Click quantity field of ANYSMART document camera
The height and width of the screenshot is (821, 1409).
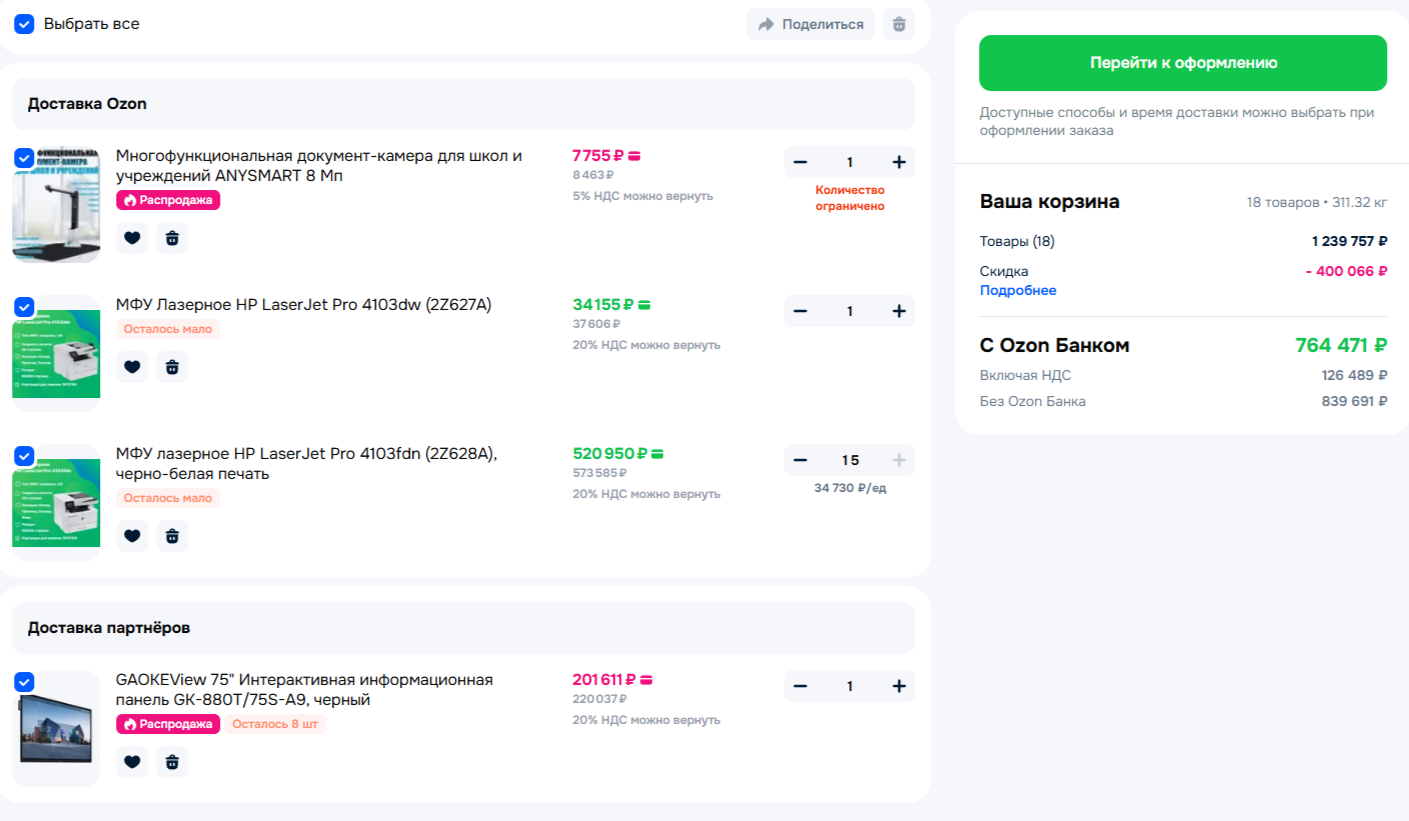(850, 162)
